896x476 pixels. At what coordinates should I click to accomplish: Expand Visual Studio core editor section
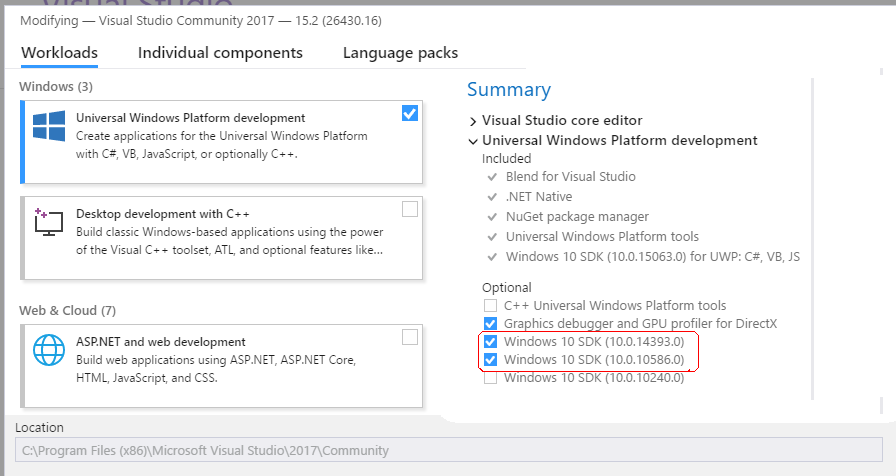[473, 121]
